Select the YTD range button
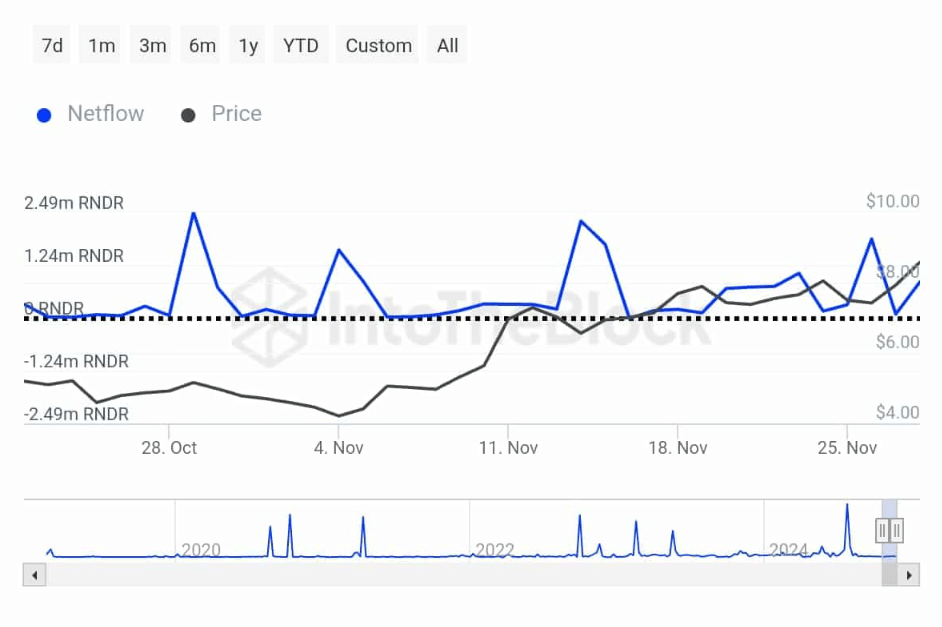This screenshot has height=627, width=942. [x=300, y=45]
